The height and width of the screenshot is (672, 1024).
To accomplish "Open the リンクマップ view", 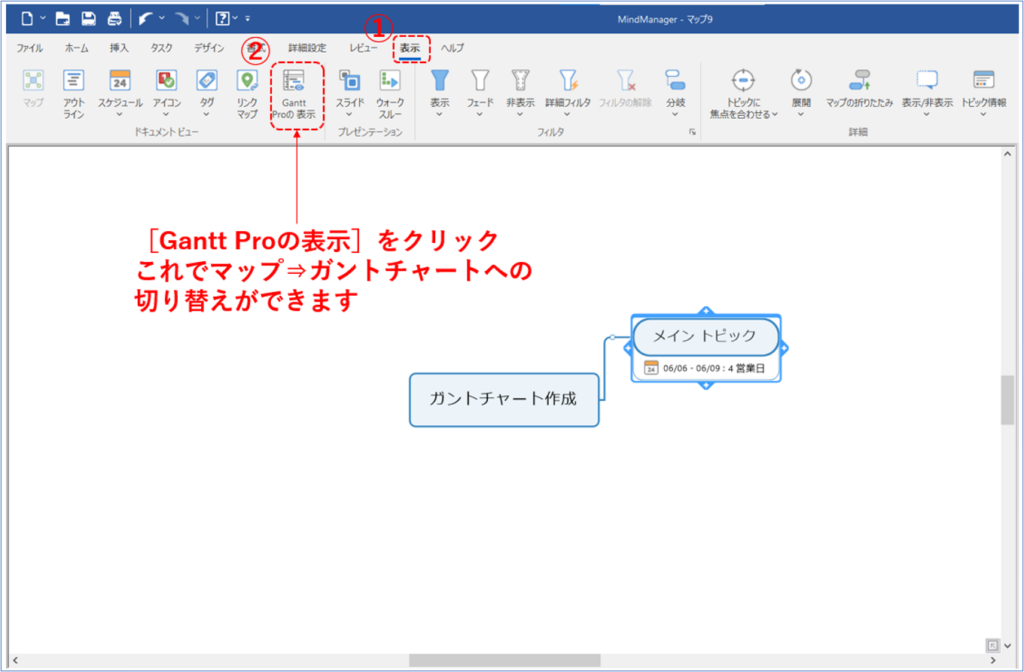I will pyautogui.click(x=247, y=94).
